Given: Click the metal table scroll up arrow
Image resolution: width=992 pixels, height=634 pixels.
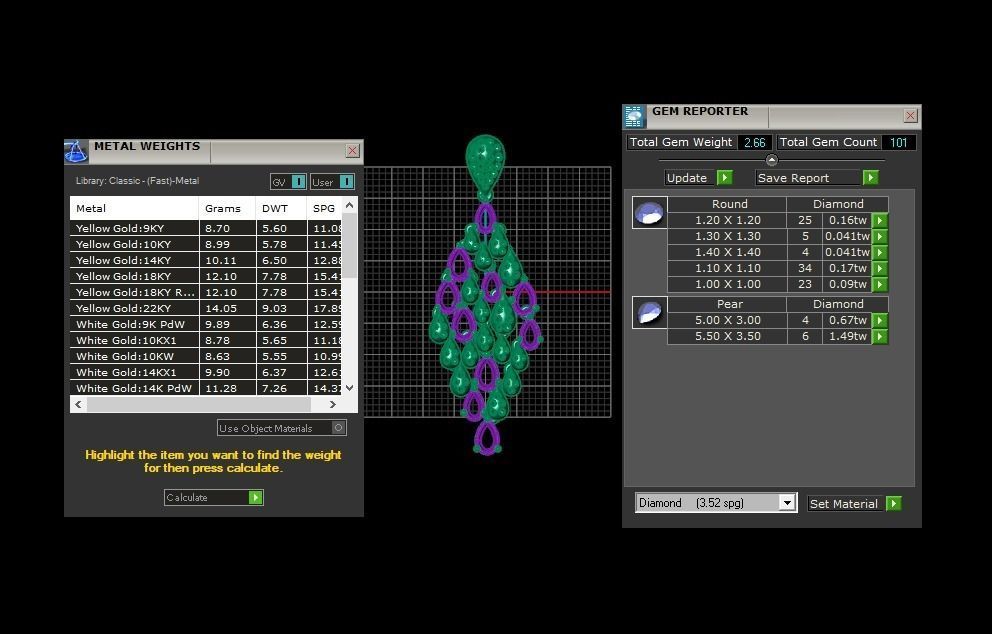Looking at the screenshot, I should pyautogui.click(x=349, y=206).
